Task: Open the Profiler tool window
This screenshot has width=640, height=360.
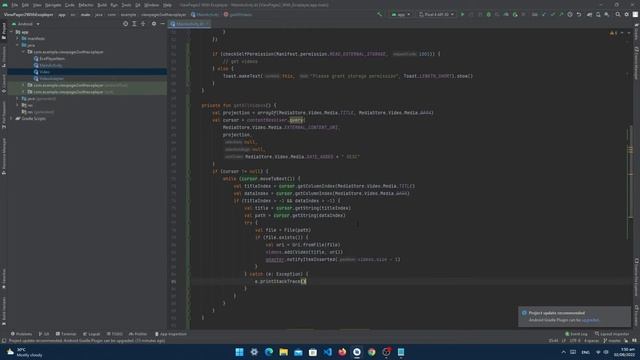Action: point(138,334)
